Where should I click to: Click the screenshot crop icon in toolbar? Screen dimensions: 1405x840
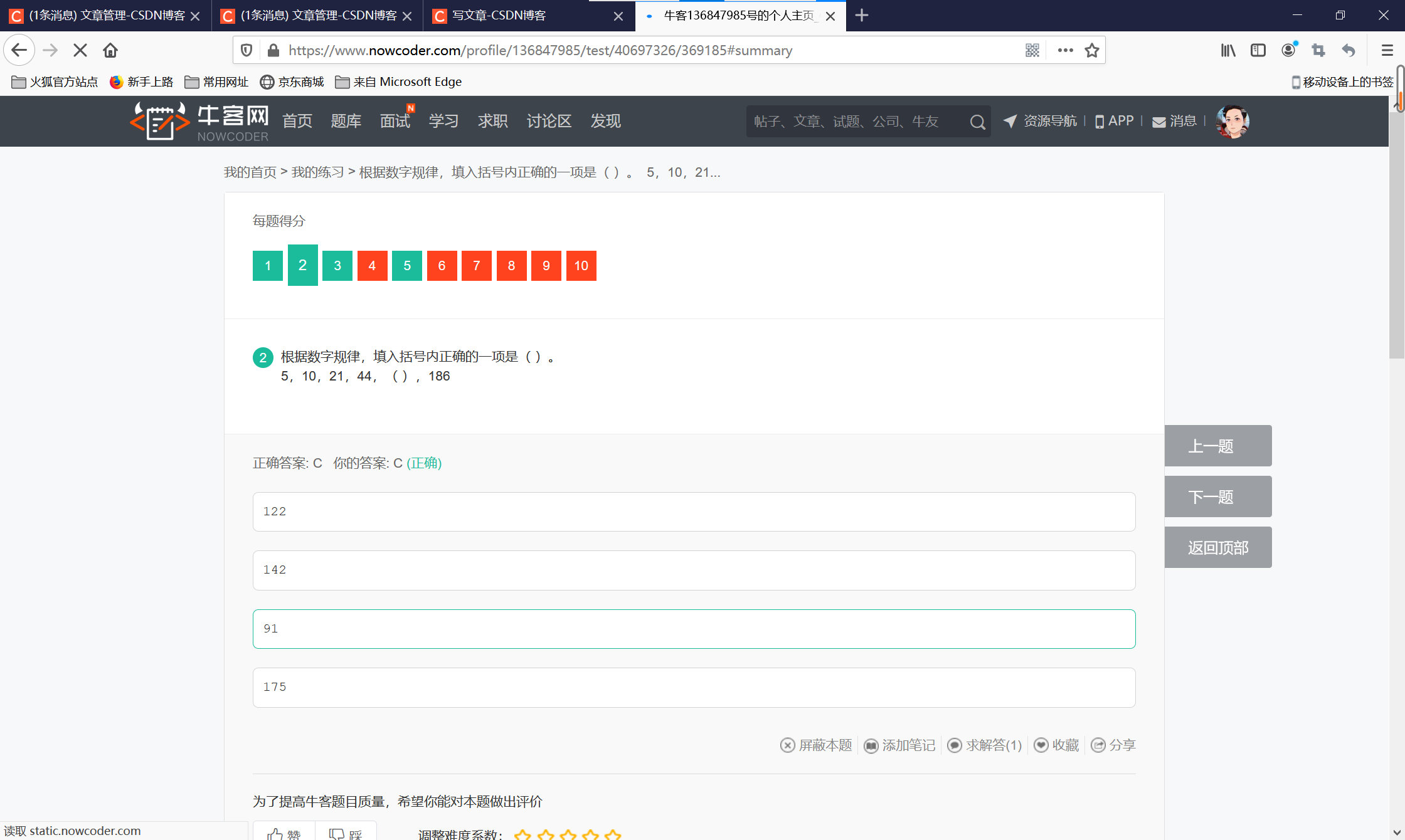1318,50
